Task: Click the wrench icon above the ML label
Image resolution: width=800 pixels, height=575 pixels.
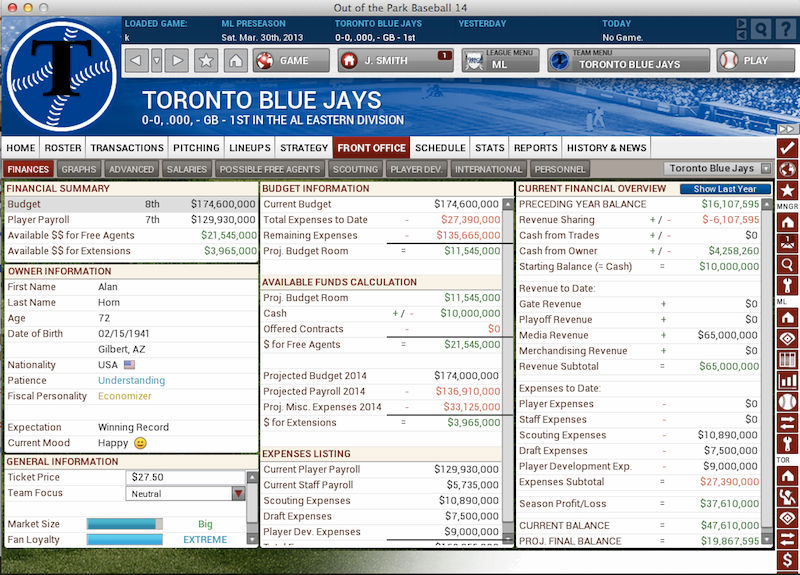Action: pyautogui.click(x=787, y=285)
